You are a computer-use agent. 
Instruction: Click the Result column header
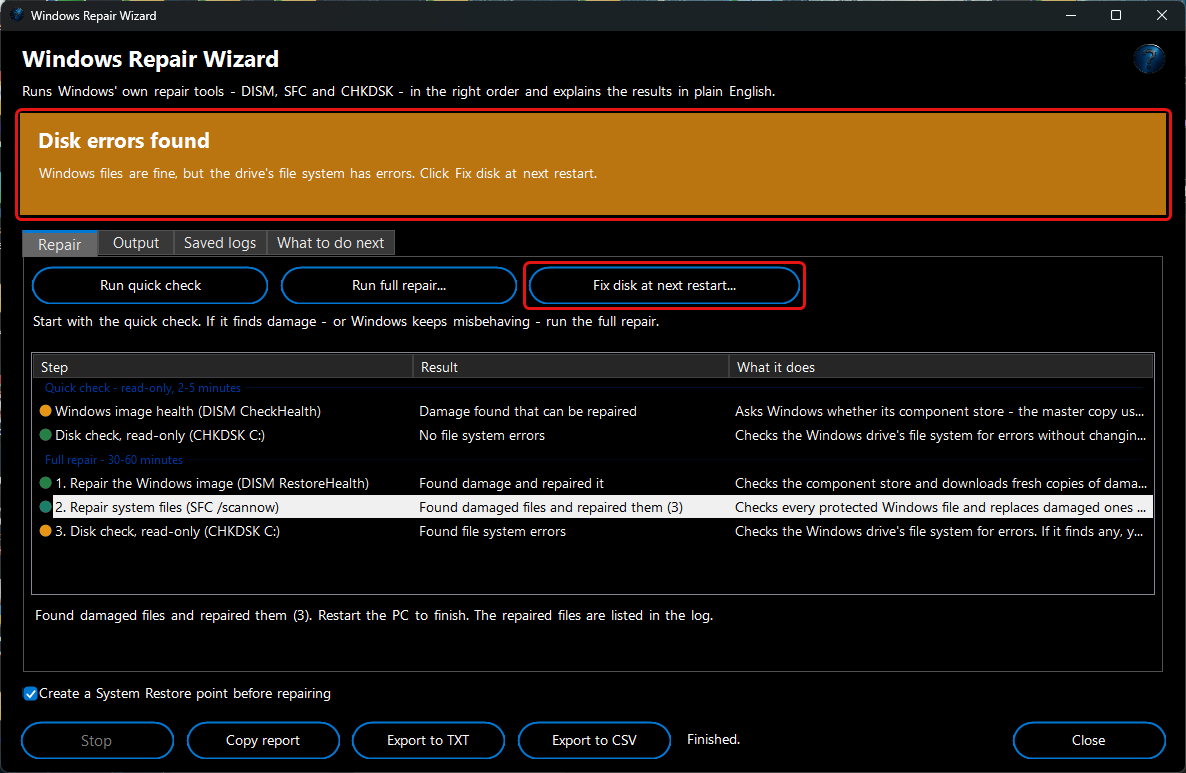click(571, 367)
